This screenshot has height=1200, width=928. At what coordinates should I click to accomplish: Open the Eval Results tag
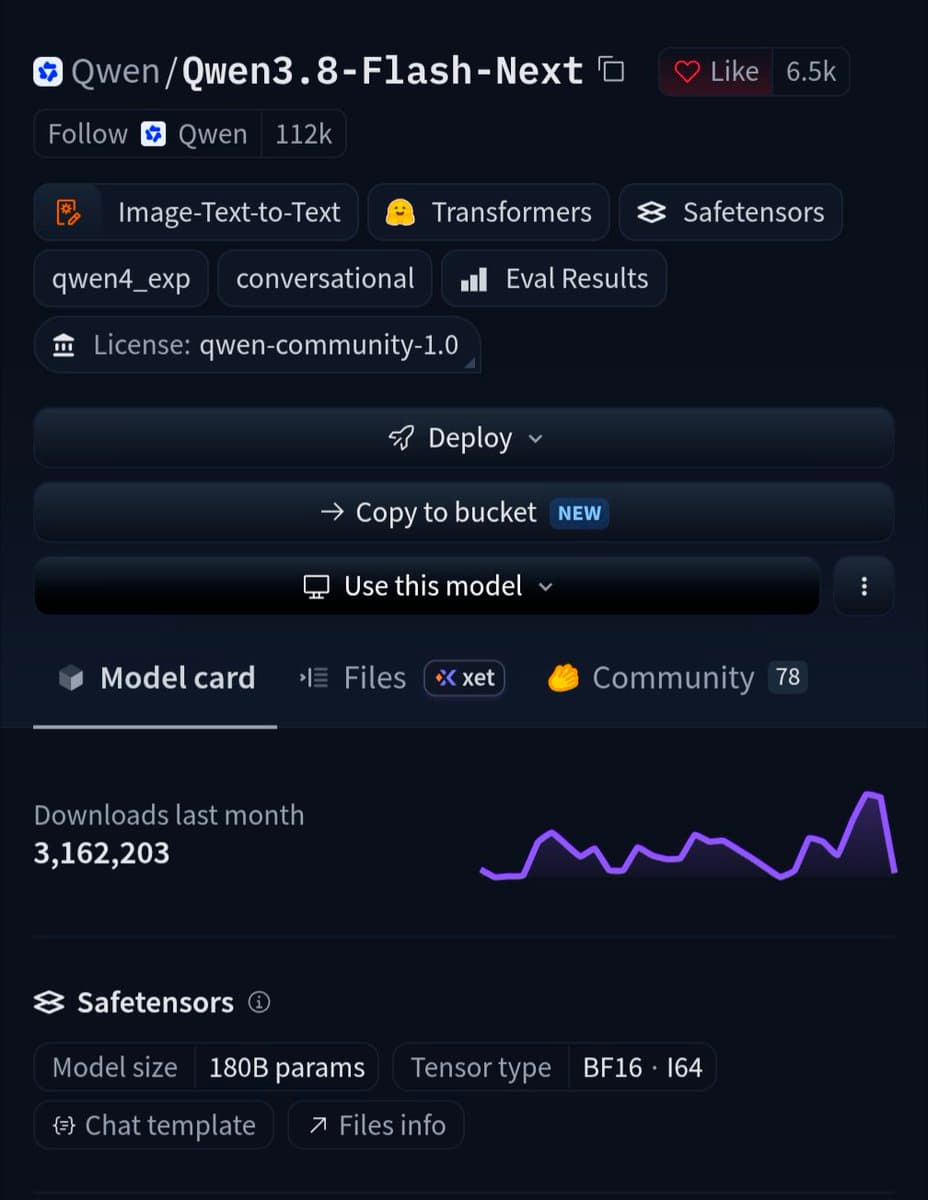tap(554, 278)
